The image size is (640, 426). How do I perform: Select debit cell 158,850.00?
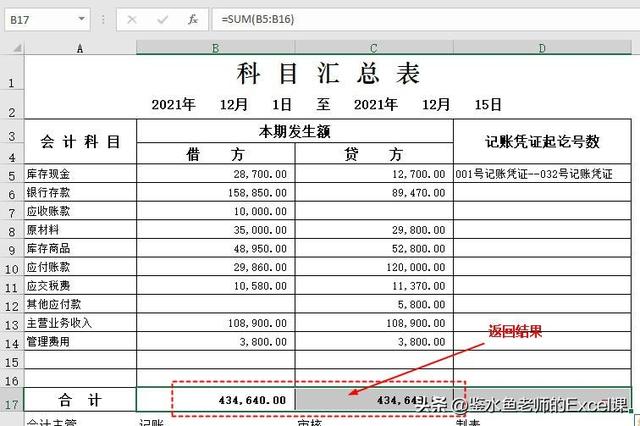point(216,192)
